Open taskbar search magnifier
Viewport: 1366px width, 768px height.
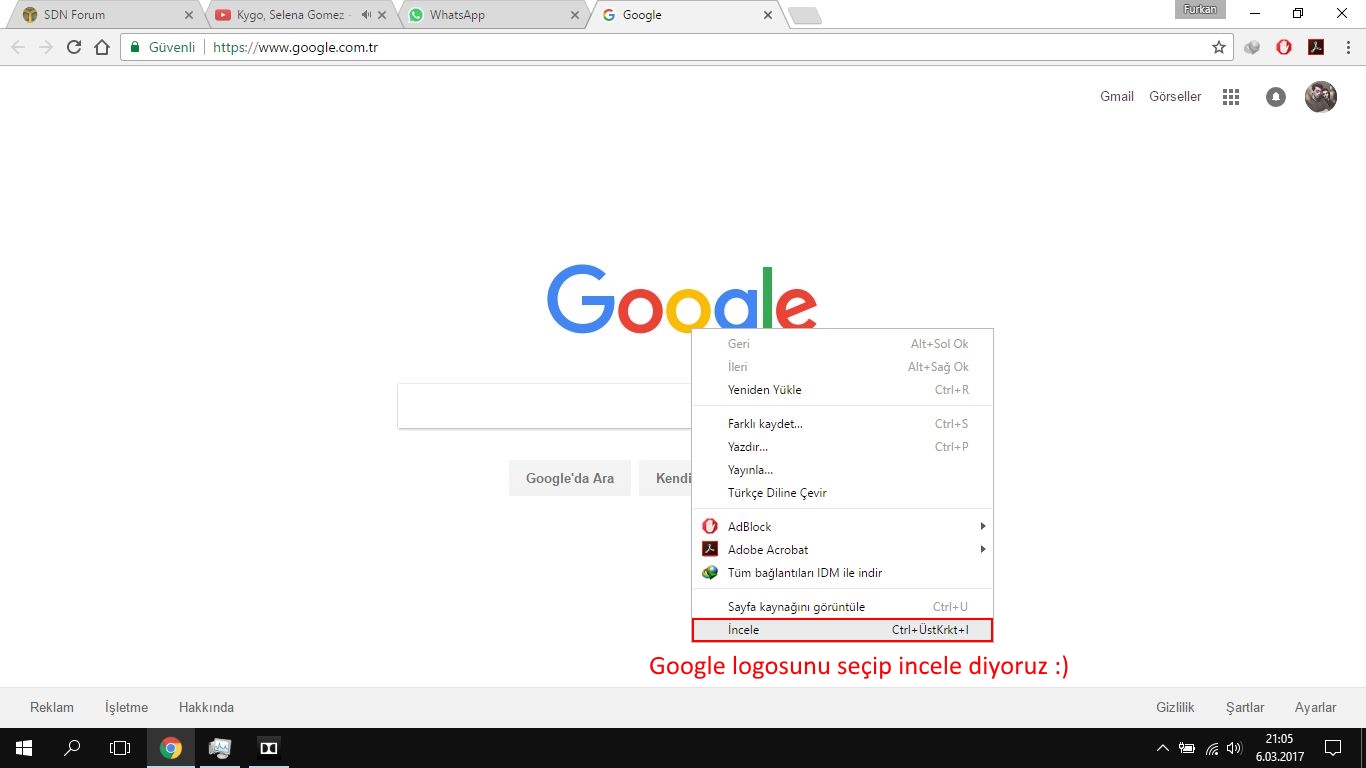click(x=72, y=748)
